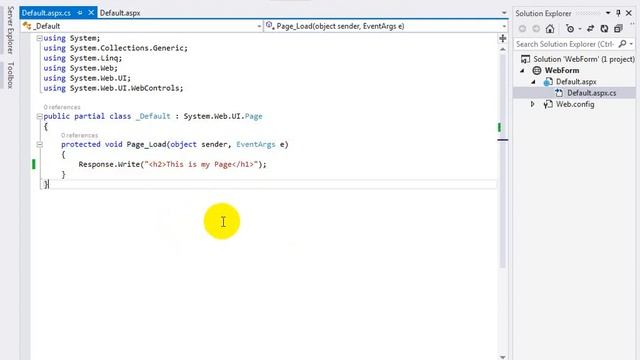
Task: Open the Toolbox side tab
Action: tap(11, 75)
